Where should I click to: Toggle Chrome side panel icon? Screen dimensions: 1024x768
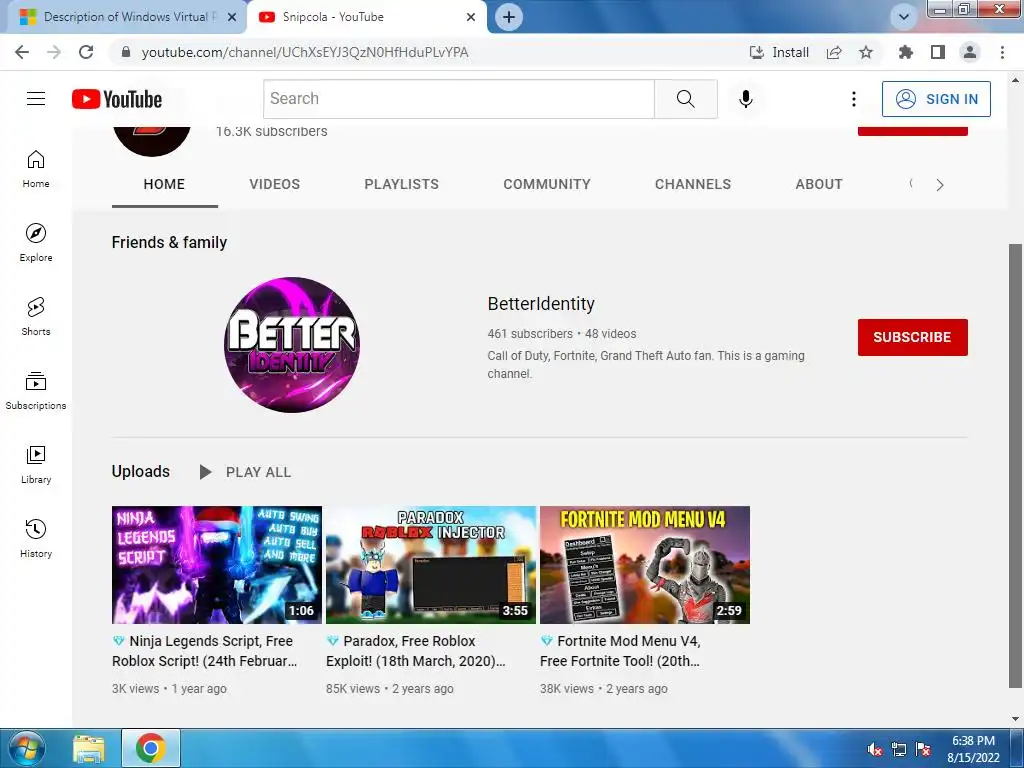[x=938, y=52]
